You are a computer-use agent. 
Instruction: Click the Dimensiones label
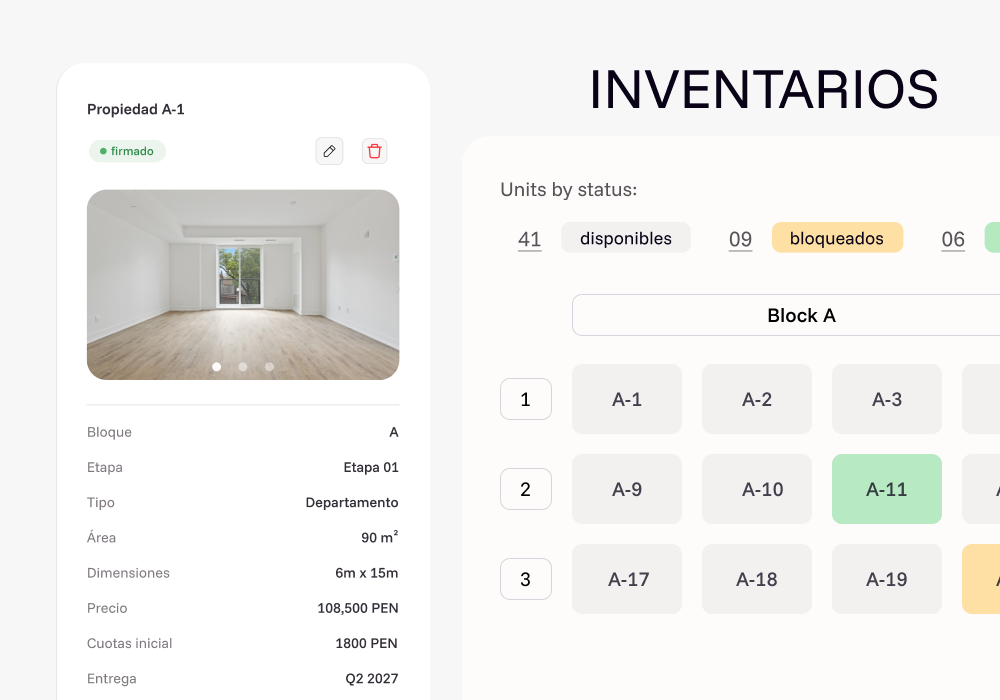click(128, 572)
